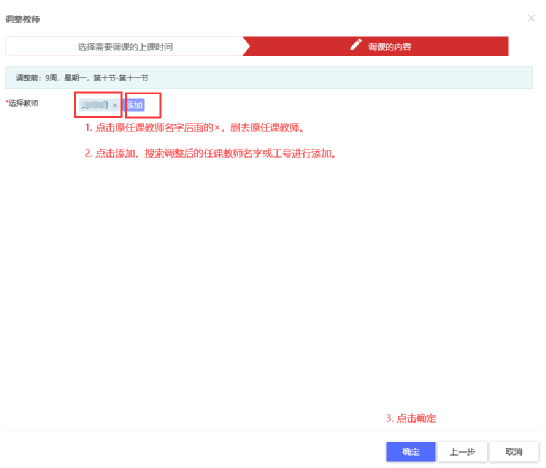Image resolution: width=546 pixels, height=468 pixels.
Task: Click instruction 2 about searching teacher name
Action: click(210, 153)
